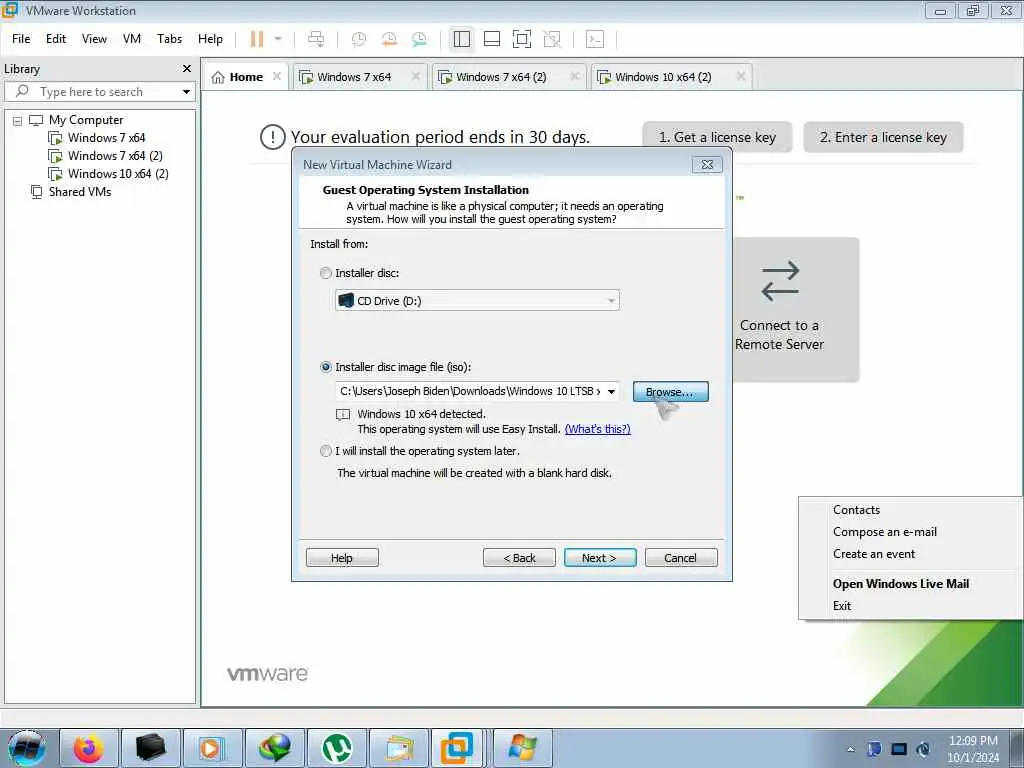The image size is (1024, 768).
Task: Open uTorrent from the taskbar
Action: (337, 748)
